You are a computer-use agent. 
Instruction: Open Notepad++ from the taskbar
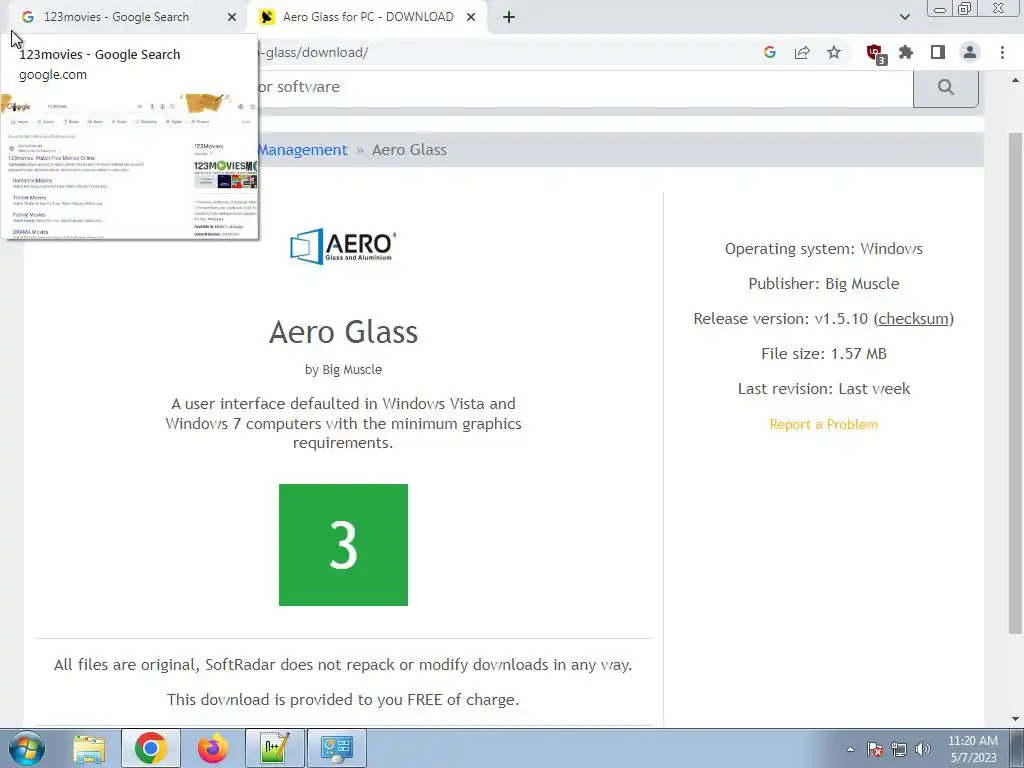[x=275, y=748]
